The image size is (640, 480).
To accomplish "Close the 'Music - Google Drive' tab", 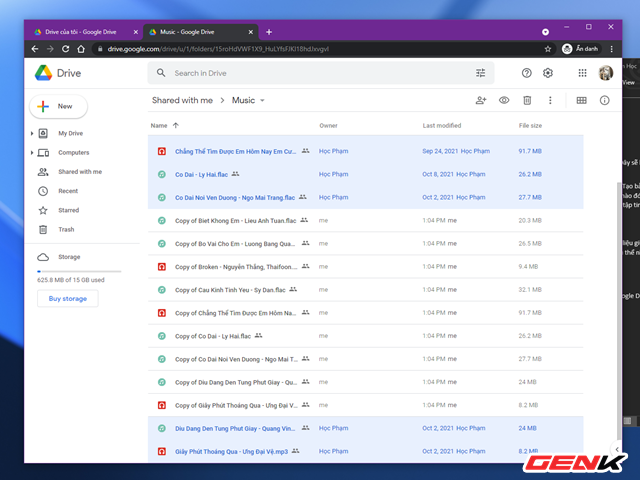I will tap(251, 32).
